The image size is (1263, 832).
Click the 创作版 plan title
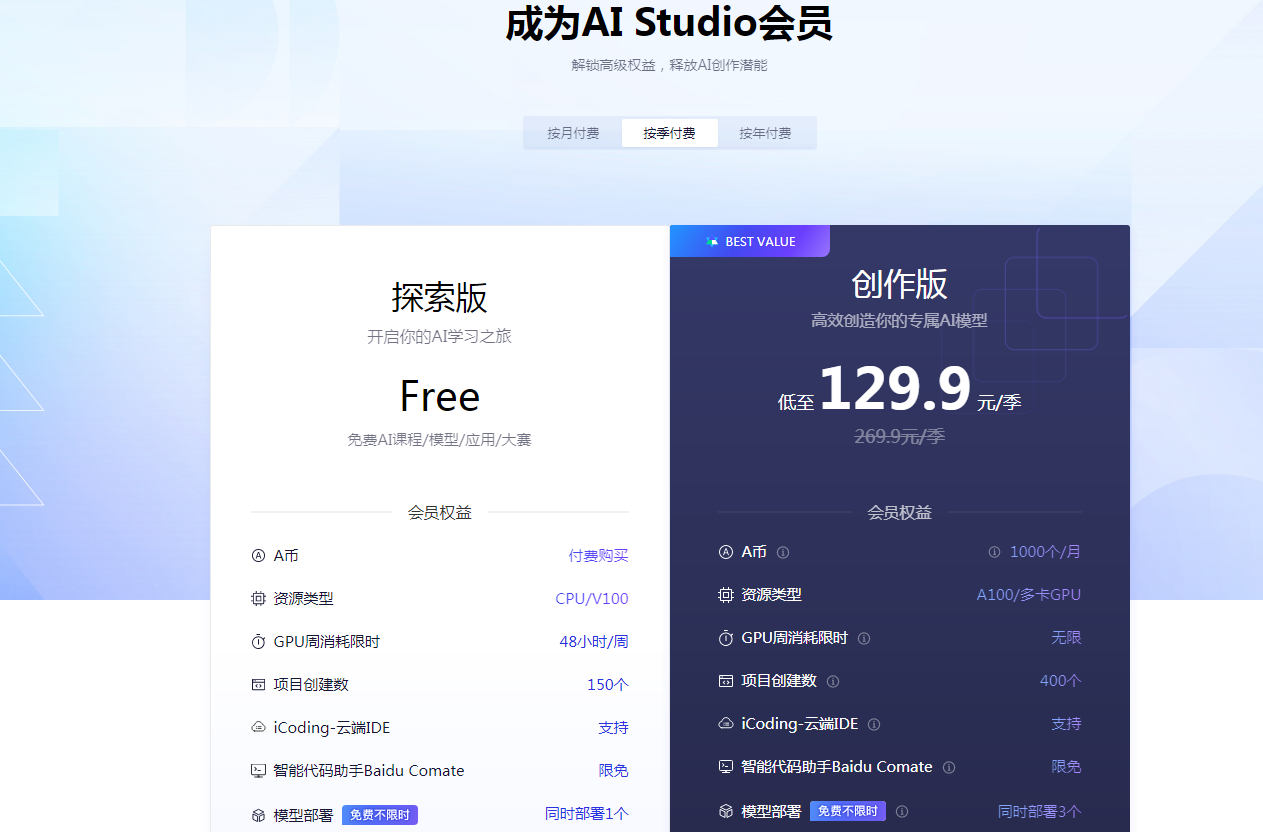click(x=900, y=284)
